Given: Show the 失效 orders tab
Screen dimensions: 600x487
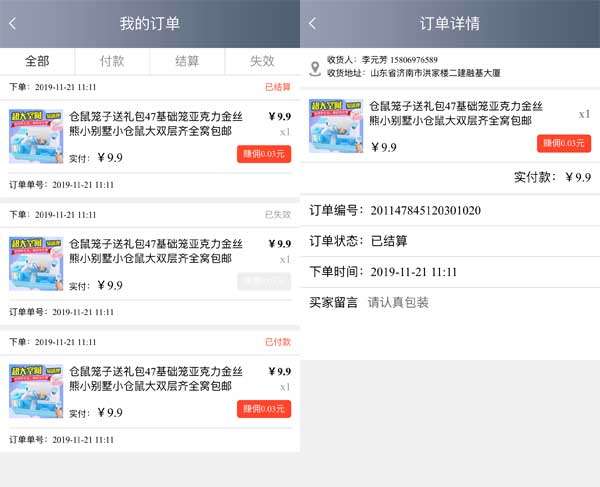Looking at the screenshot, I should coord(262,61).
